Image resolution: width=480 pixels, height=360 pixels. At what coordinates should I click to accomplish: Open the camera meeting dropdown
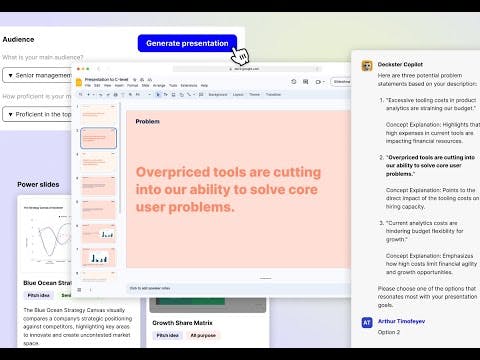(320, 82)
